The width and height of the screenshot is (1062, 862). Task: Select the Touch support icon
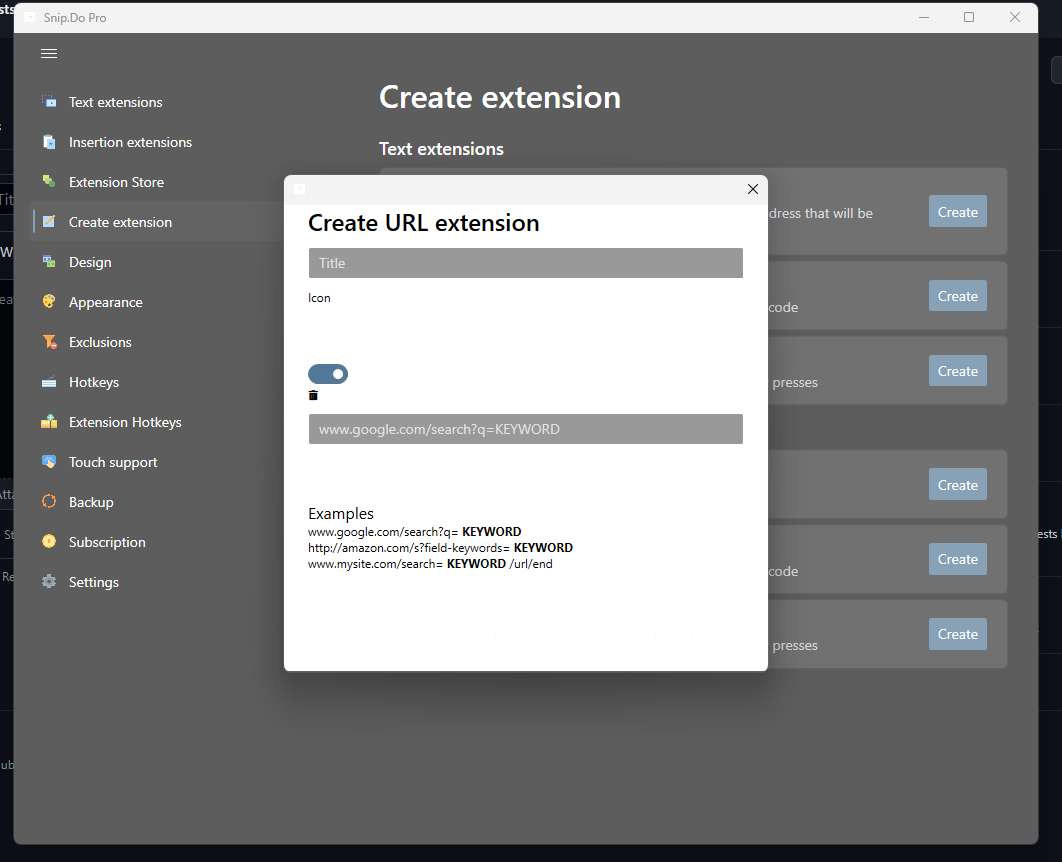48,461
